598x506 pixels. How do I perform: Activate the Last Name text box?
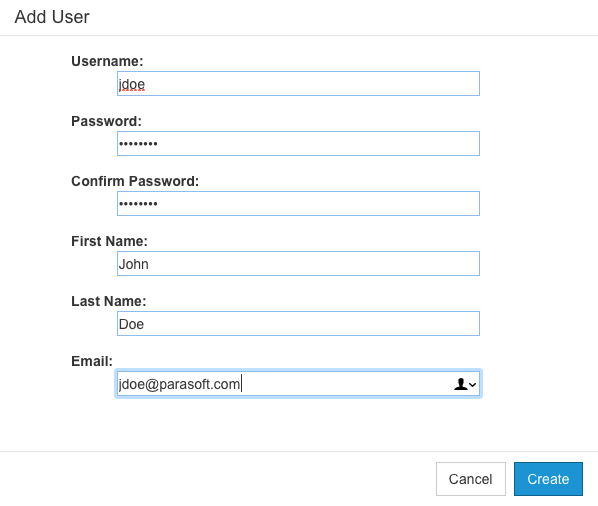click(x=298, y=323)
